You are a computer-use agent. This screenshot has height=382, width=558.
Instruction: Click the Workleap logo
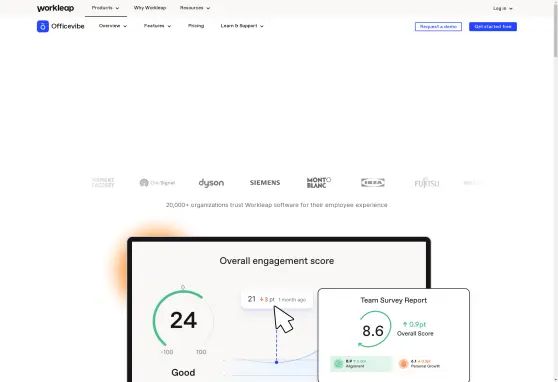click(x=56, y=8)
